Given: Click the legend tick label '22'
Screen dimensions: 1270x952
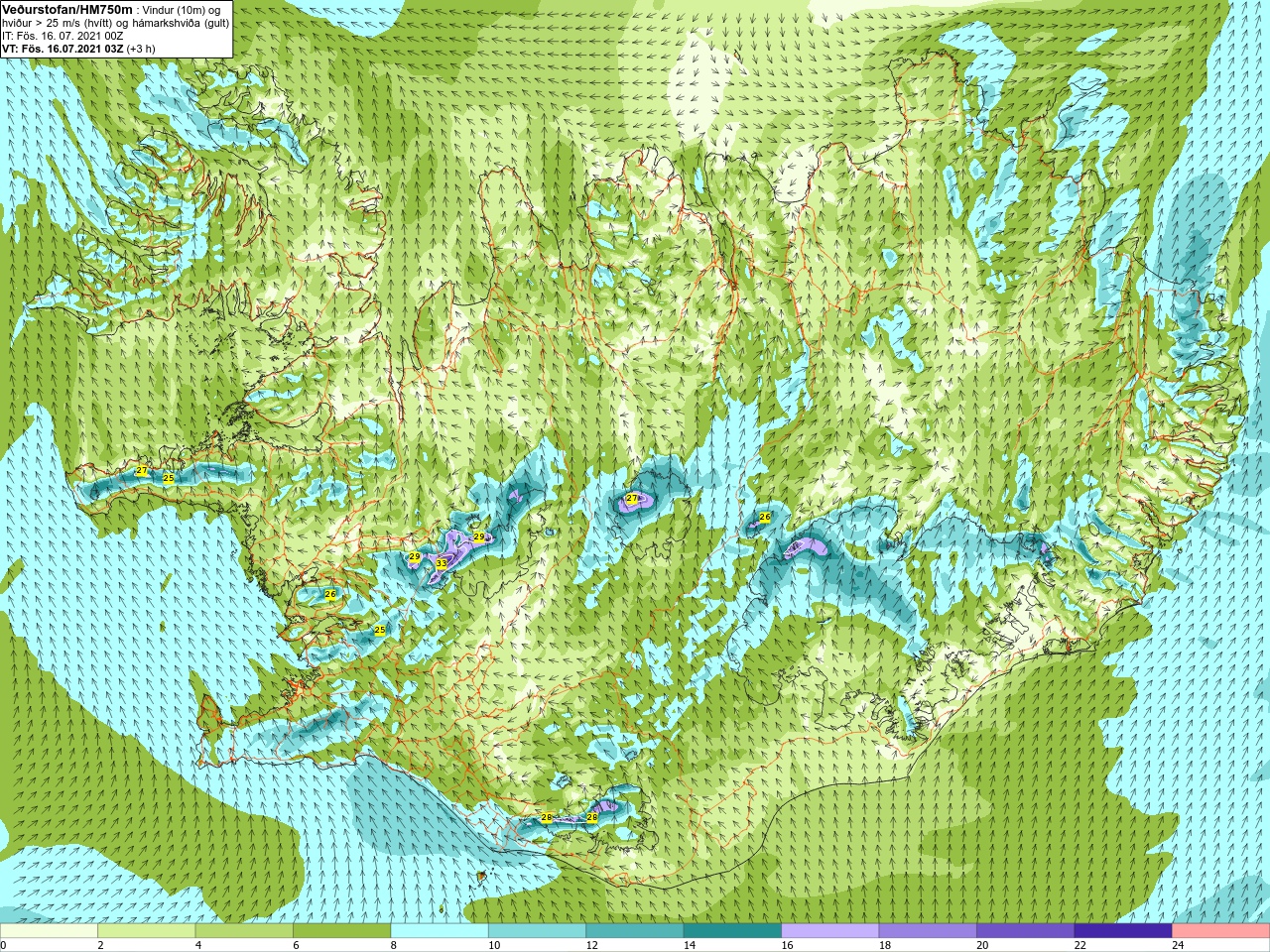Looking at the screenshot, I should [1080, 945].
